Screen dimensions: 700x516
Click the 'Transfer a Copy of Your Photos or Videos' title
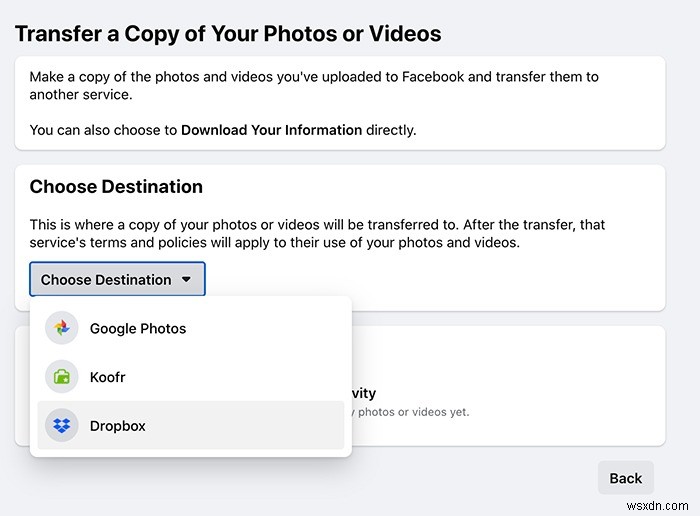pyautogui.click(x=228, y=34)
